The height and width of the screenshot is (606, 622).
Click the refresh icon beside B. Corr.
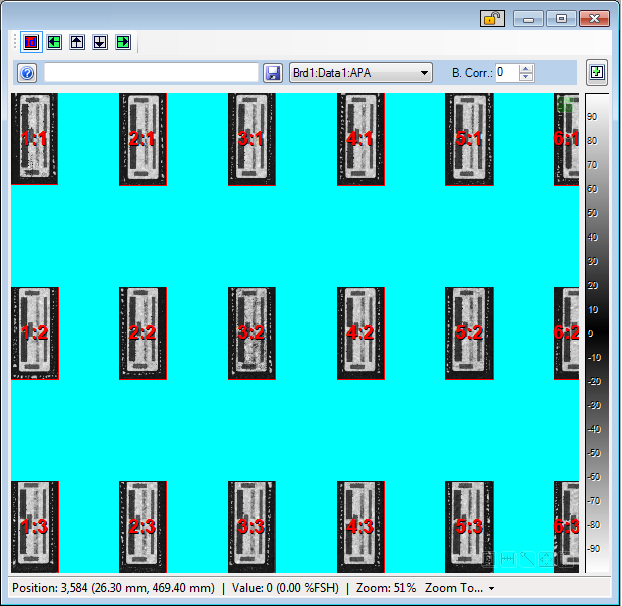(x=597, y=72)
